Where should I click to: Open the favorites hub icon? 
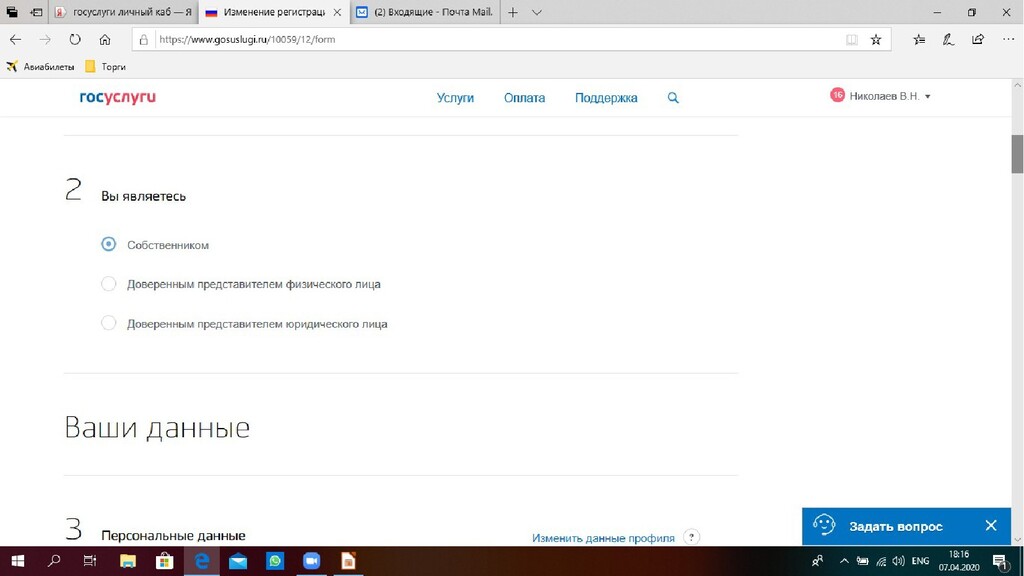coord(919,40)
